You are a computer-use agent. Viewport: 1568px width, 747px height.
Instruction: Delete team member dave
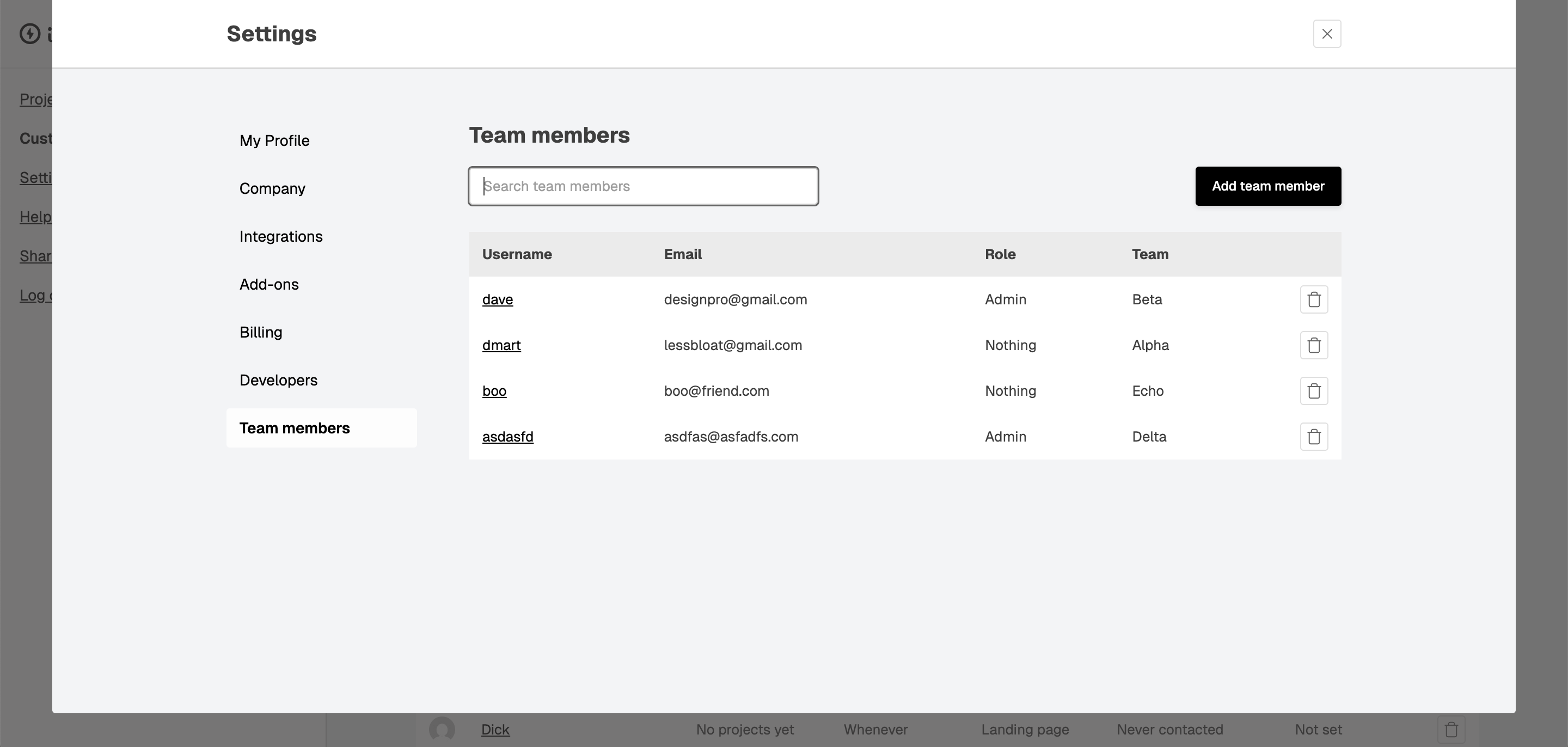tap(1314, 299)
